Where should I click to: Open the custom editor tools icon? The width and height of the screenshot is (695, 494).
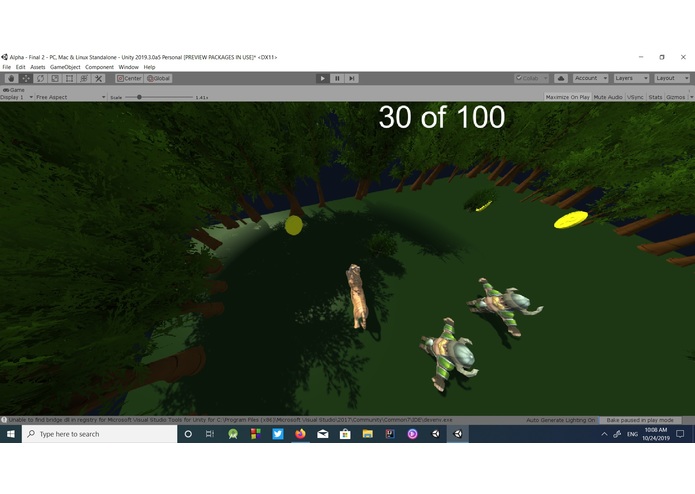click(x=98, y=78)
